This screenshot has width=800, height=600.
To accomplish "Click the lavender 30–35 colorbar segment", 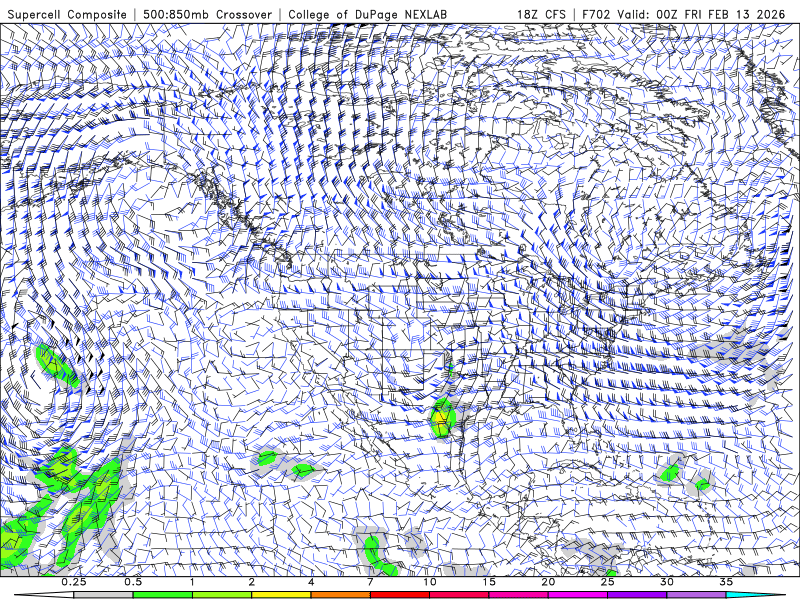I will (x=696, y=595).
